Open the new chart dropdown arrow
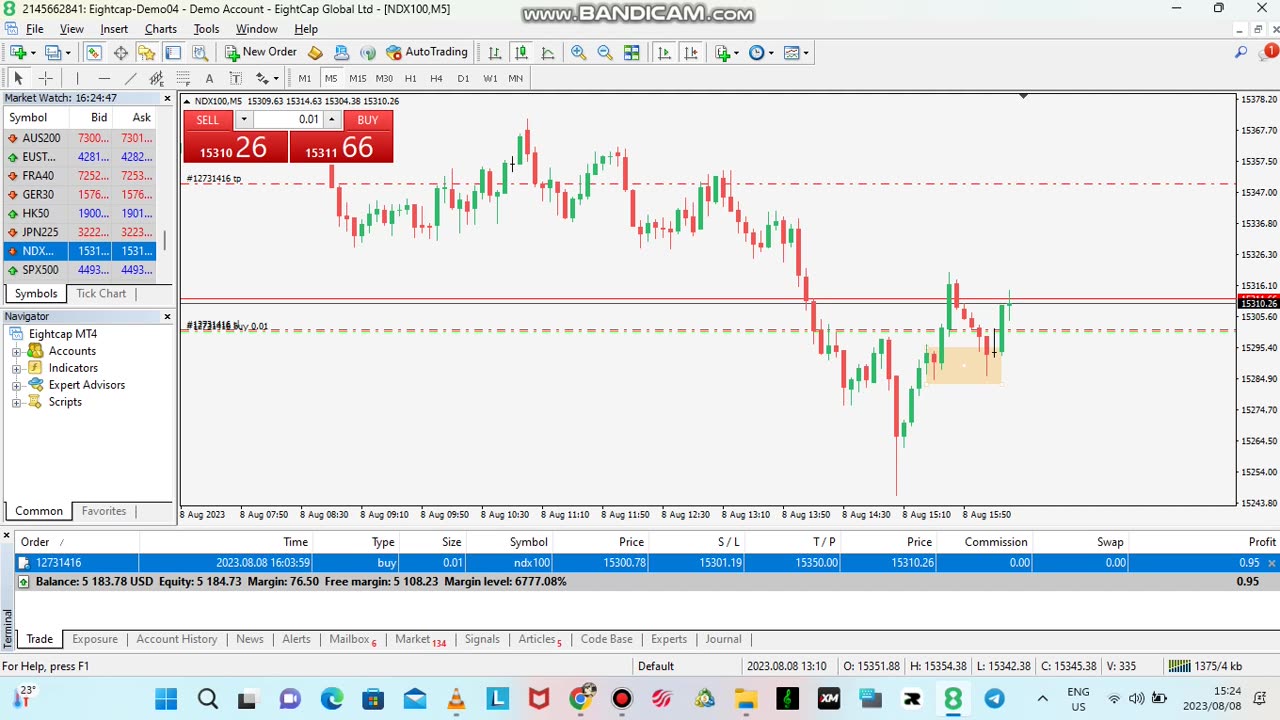1280x720 pixels. [33, 53]
